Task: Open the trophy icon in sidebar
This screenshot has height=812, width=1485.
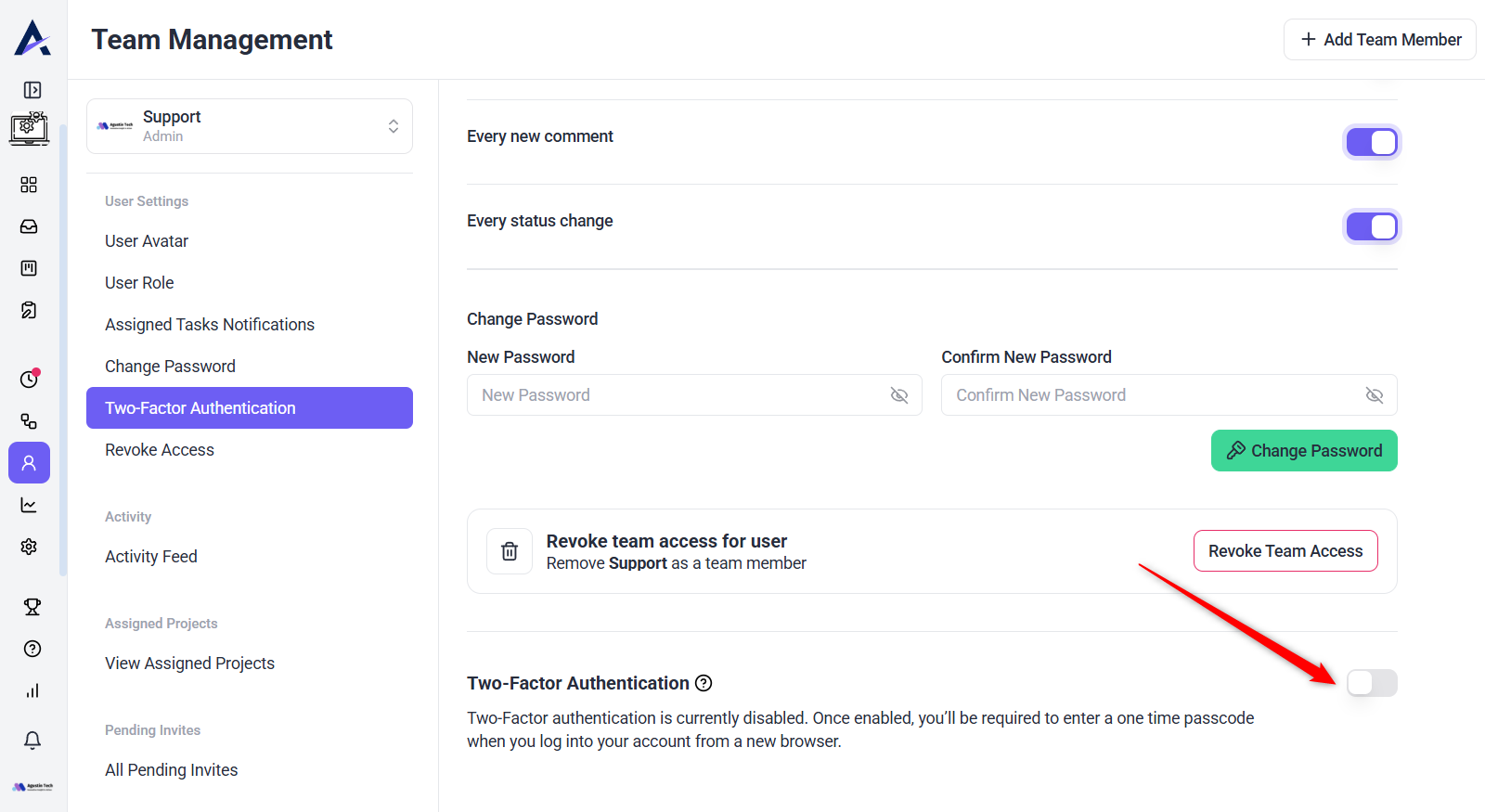Action: pos(32,607)
